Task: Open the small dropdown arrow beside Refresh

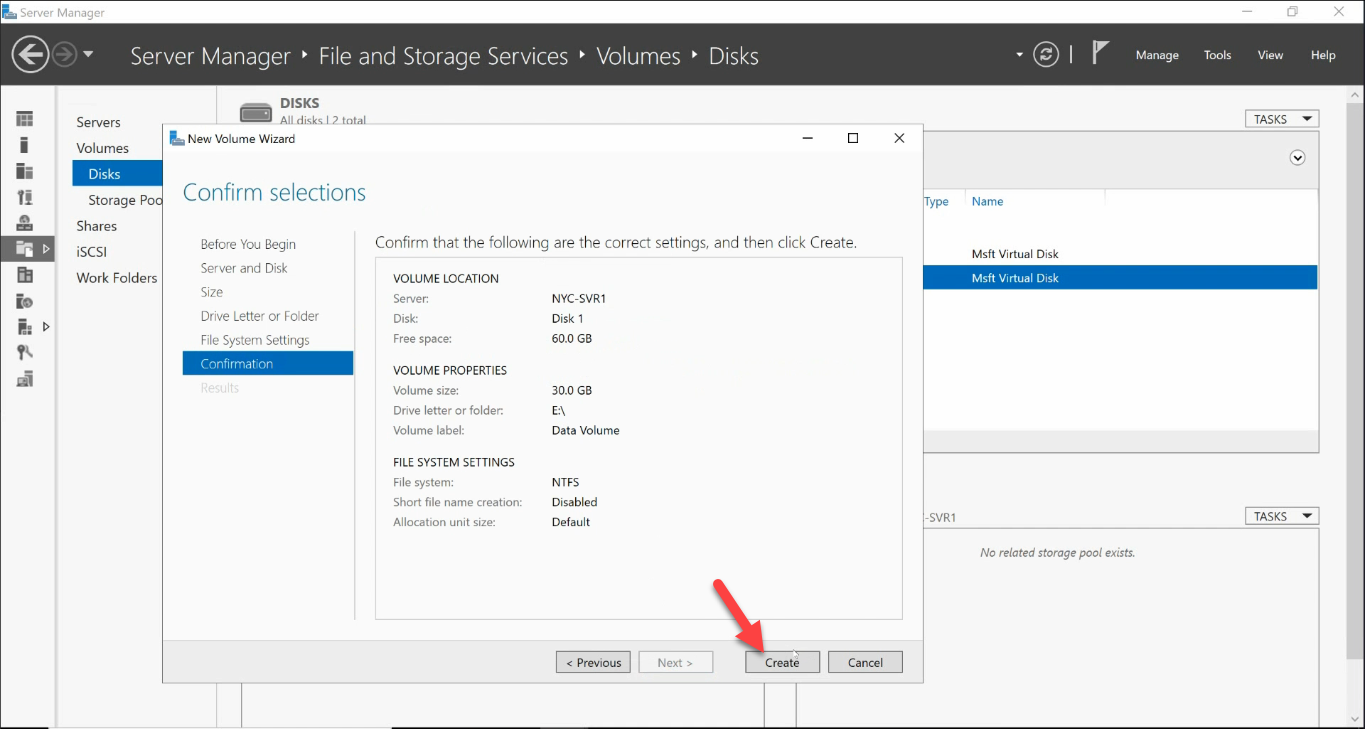Action: pyautogui.click(x=1020, y=54)
